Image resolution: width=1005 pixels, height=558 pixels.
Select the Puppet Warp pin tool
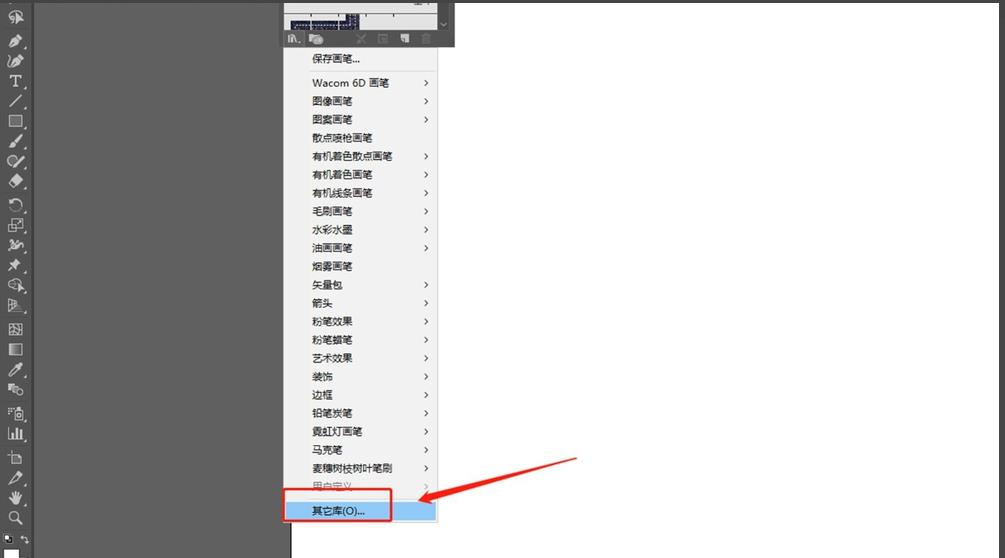coord(15,265)
